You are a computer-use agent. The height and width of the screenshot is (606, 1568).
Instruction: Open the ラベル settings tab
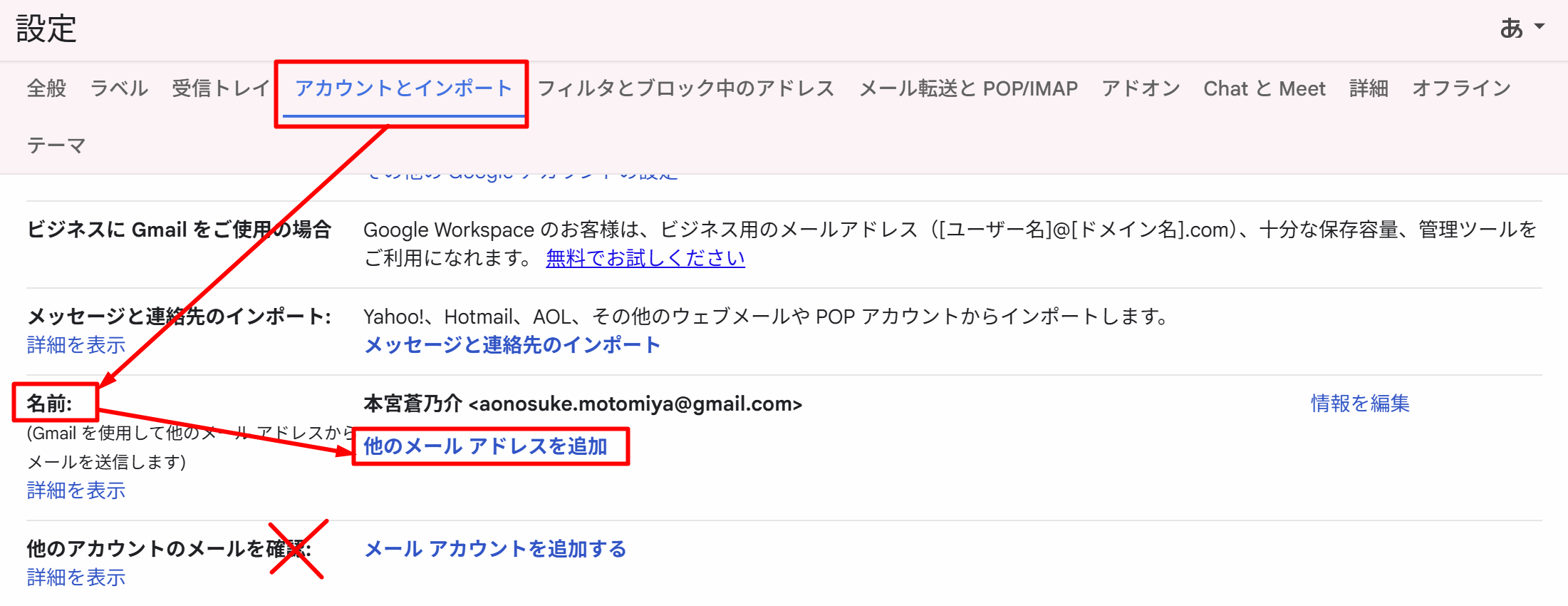pos(119,88)
